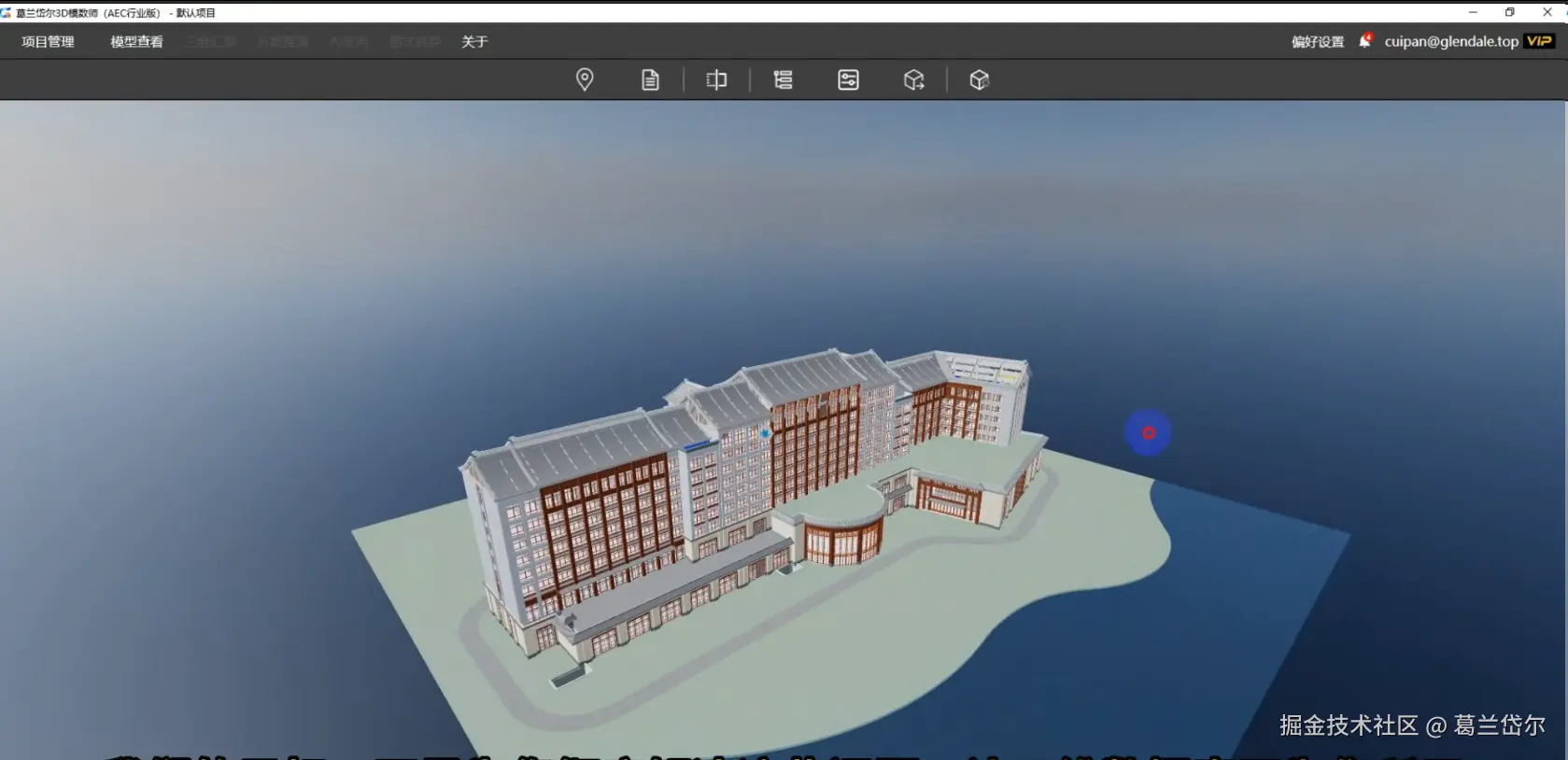
Task: Close the application window
Action: click(x=1547, y=12)
